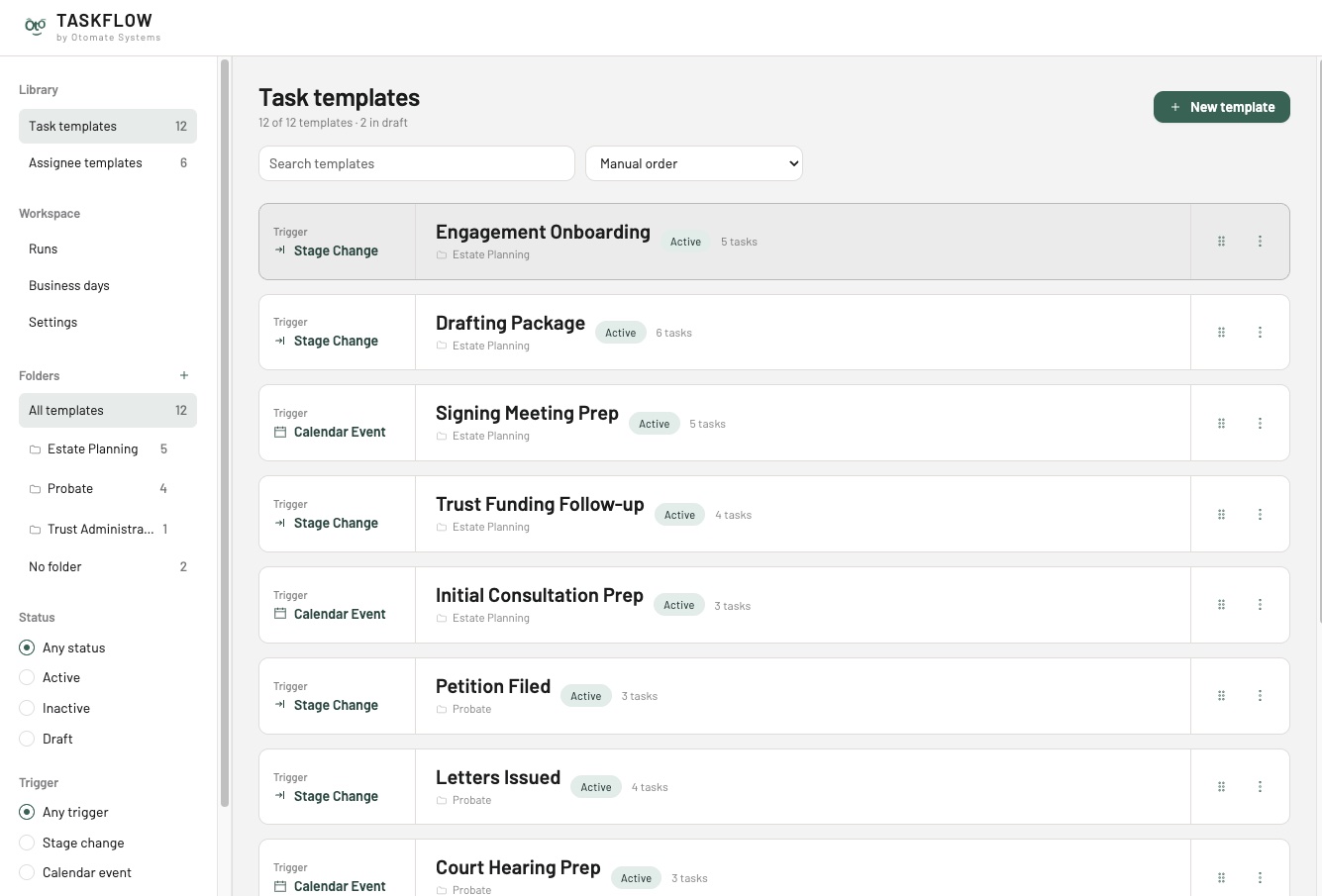Click the Initial Consultation Prep template title
The image size is (1322, 896).
[x=540, y=595]
